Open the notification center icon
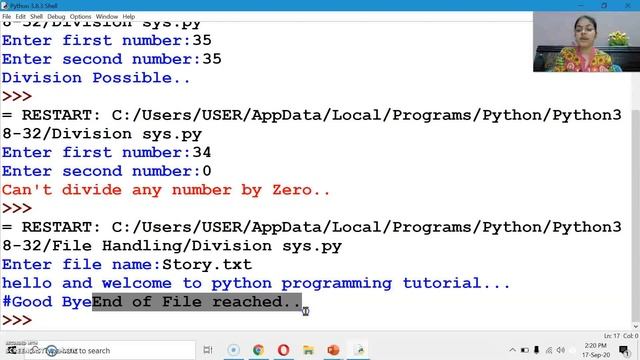Screen dimensions: 640x360 [x=624, y=350]
